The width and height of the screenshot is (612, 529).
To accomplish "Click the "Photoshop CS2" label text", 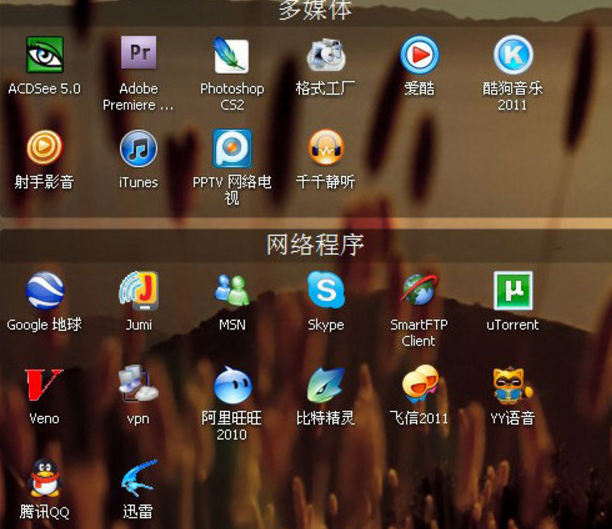I will point(232,96).
